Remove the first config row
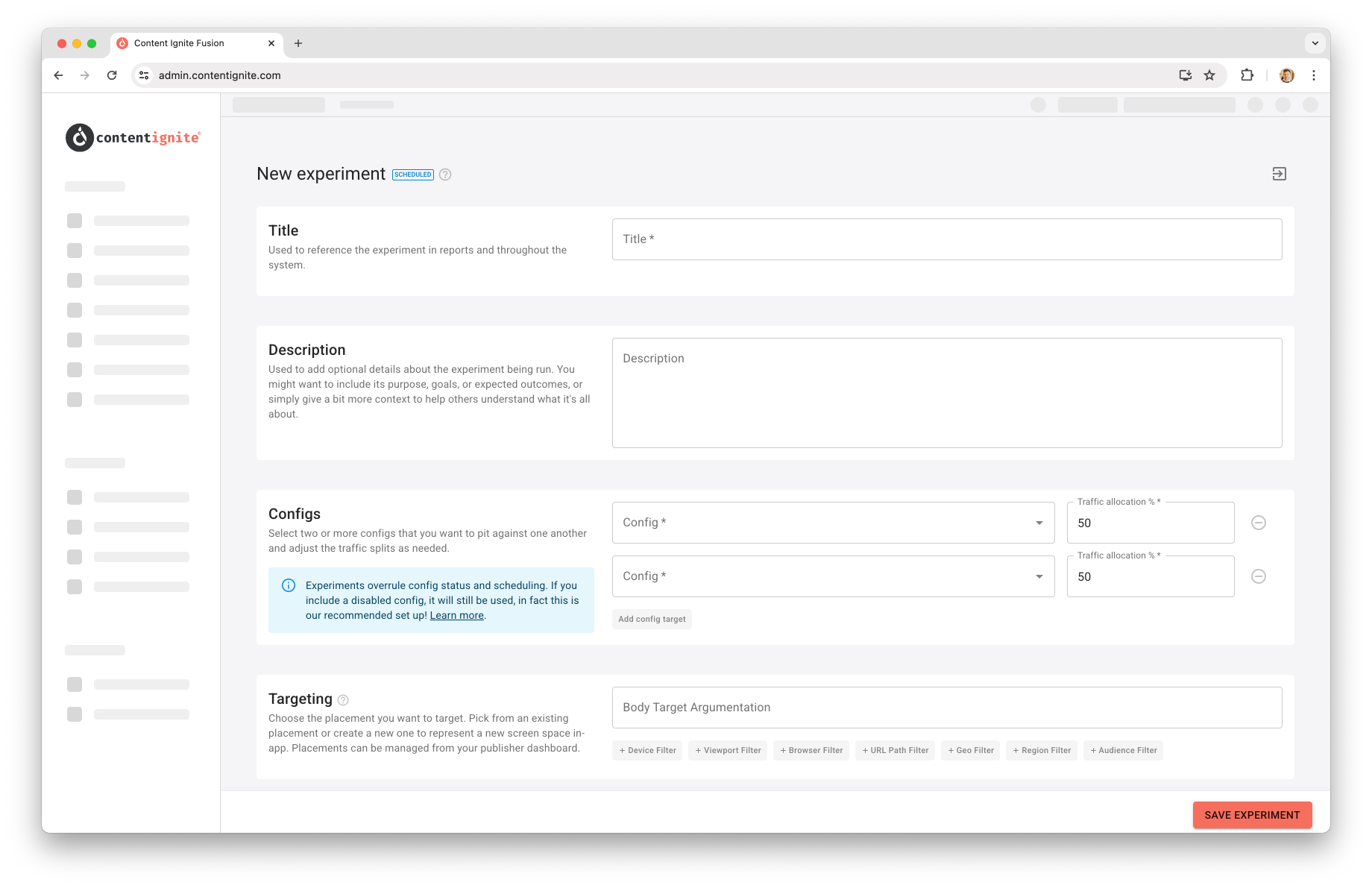This screenshot has width=1372, height=888. point(1259,523)
